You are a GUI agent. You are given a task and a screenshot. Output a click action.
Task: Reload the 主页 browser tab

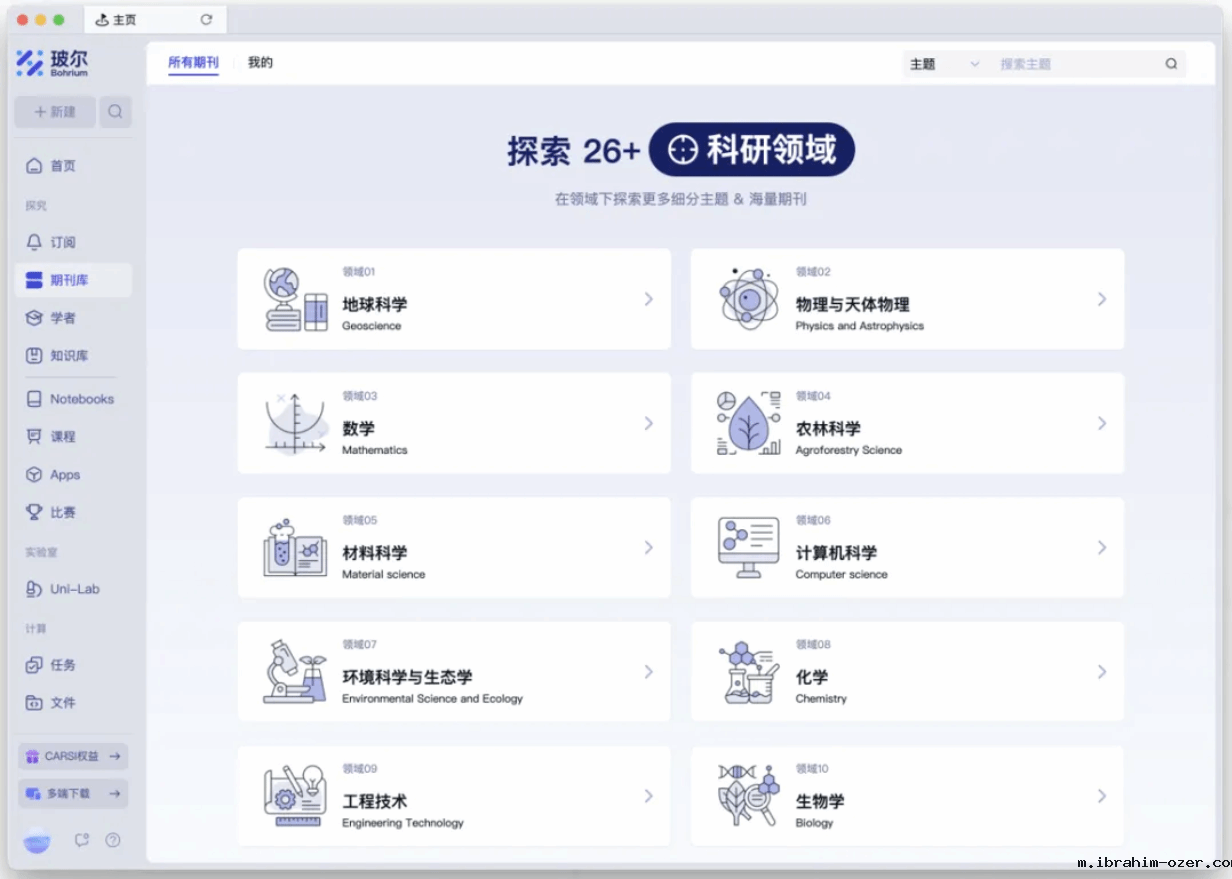click(x=206, y=19)
